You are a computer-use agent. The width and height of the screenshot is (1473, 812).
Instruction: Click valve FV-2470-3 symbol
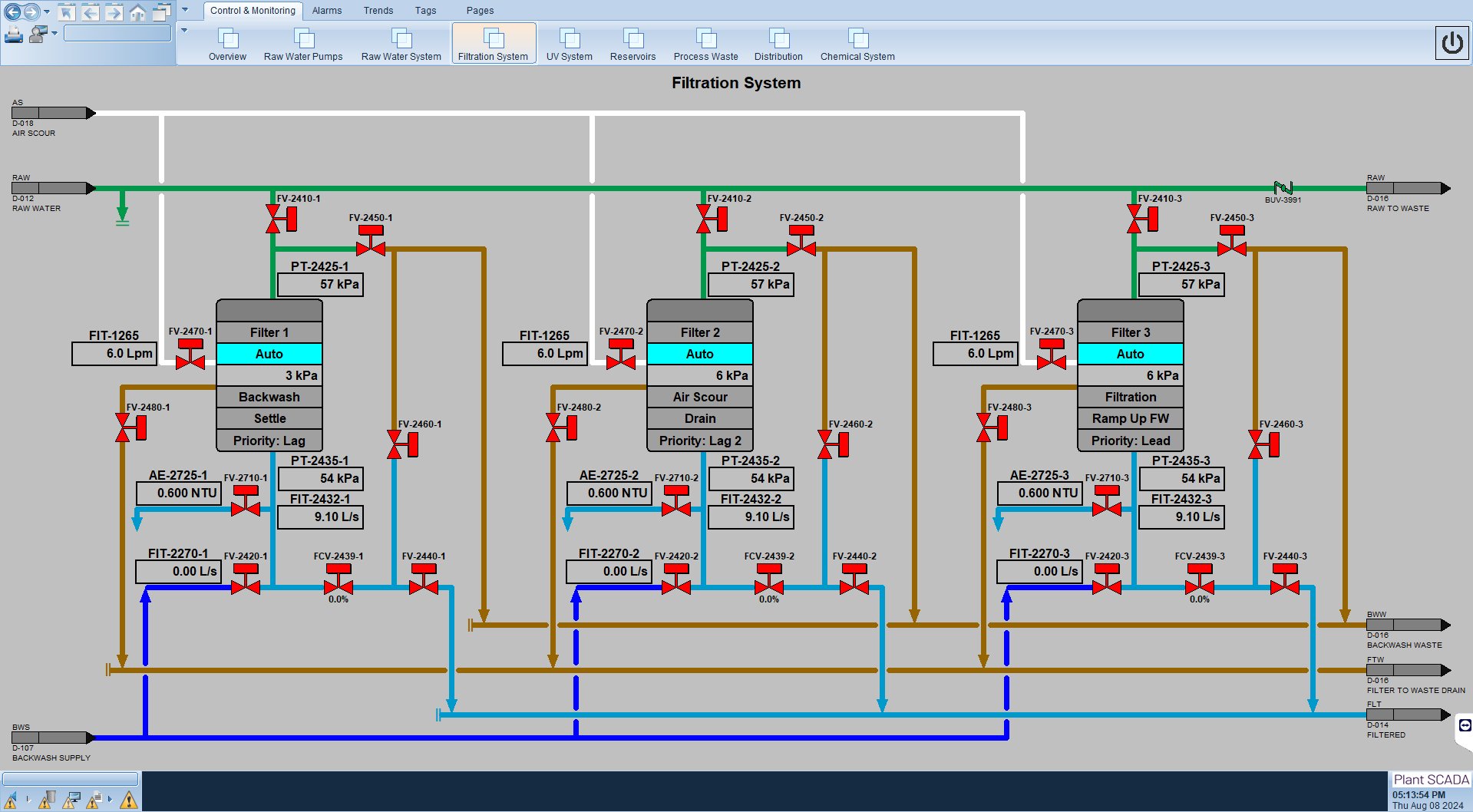[1052, 354]
